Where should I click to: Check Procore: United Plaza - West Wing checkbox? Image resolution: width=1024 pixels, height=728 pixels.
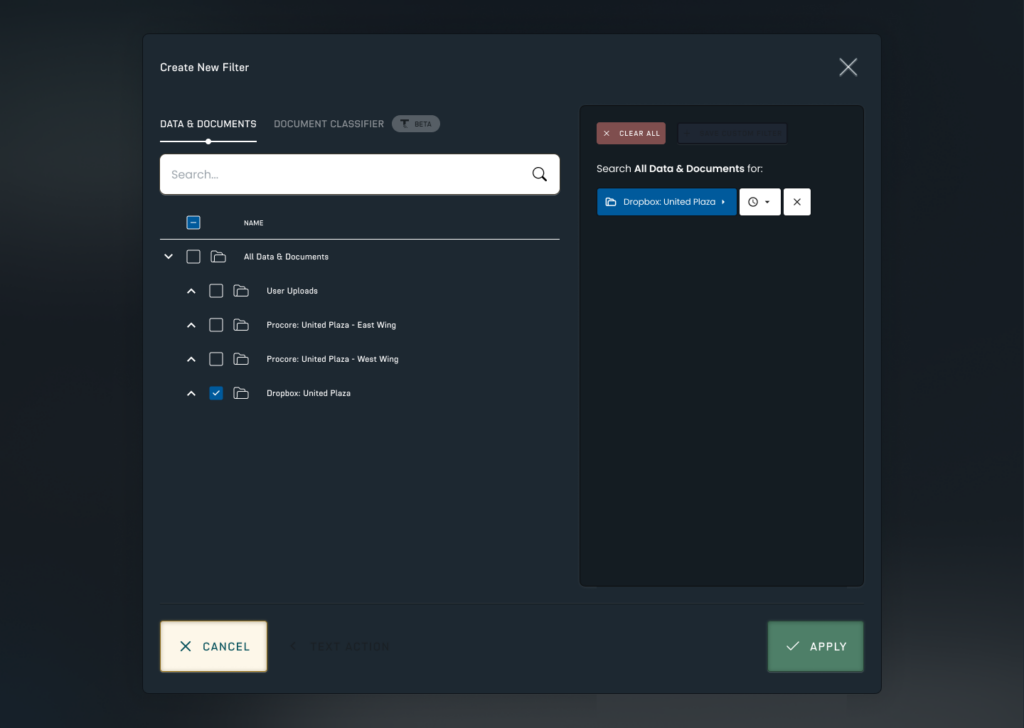point(216,359)
